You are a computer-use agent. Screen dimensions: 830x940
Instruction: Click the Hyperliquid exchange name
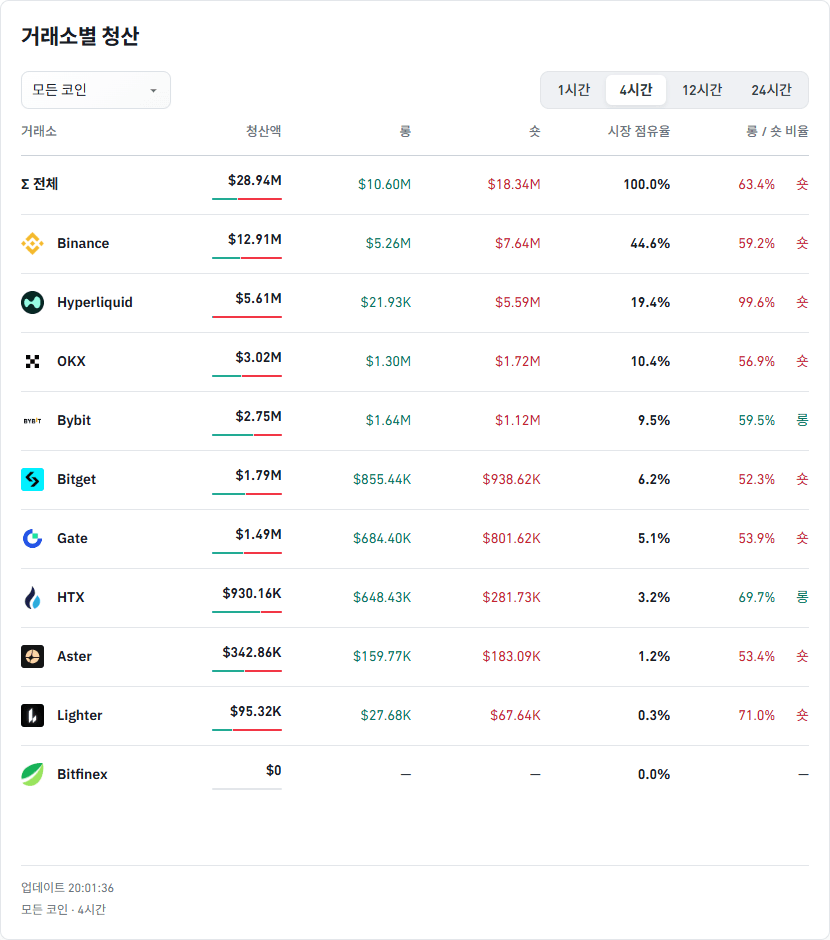point(95,302)
